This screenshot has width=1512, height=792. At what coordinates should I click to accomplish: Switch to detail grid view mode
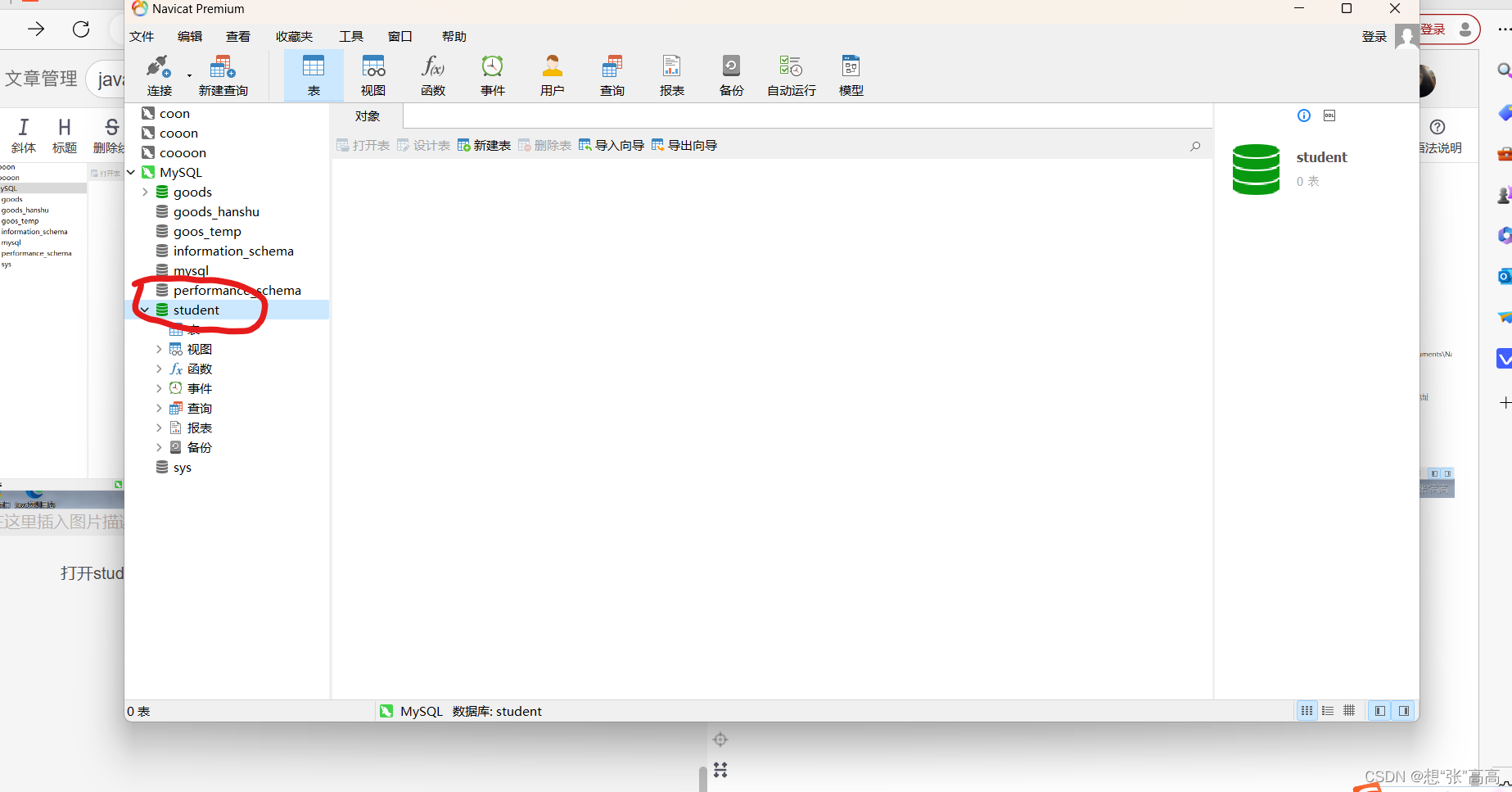pyautogui.click(x=1349, y=711)
